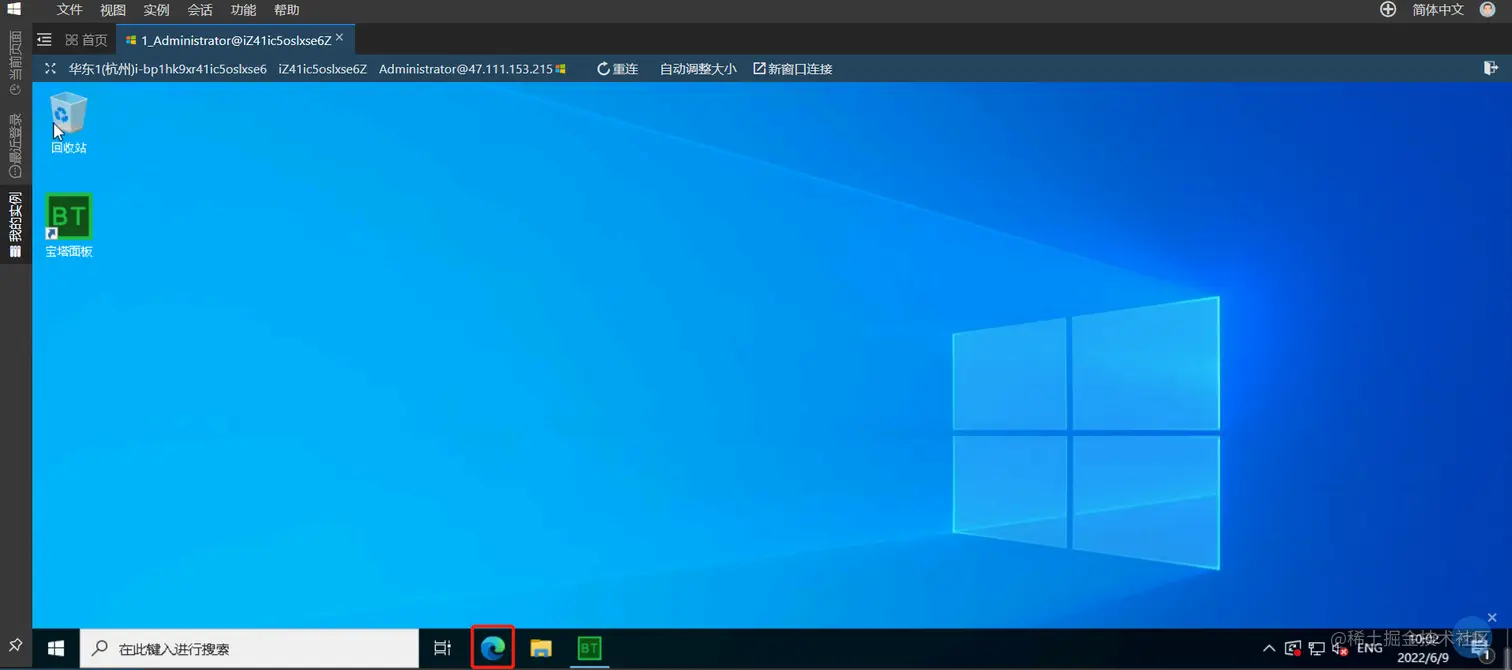
Task: Click the instance ID text 华东1(杭州)i-bp1hk9xr41ic5oslxse6
Action: coord(167,69)
